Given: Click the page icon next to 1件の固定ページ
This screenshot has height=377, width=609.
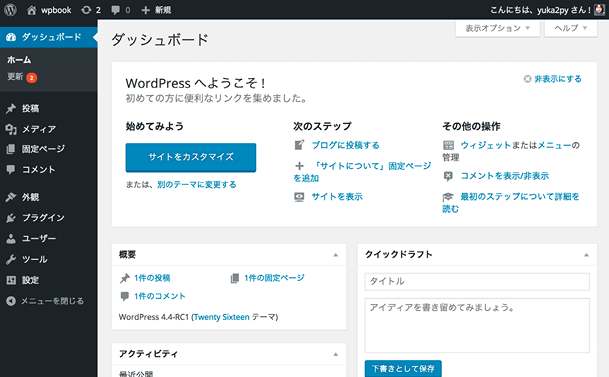Looking at the screenshot, I should coord(235,278).
